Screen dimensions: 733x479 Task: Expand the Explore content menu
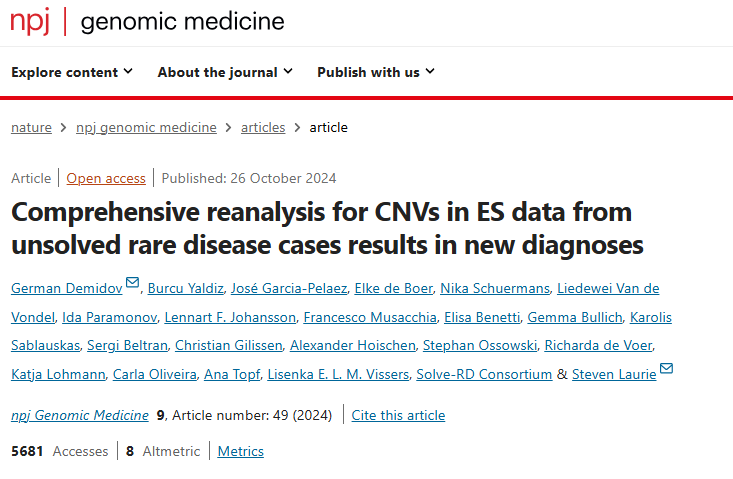pos(72,72)
